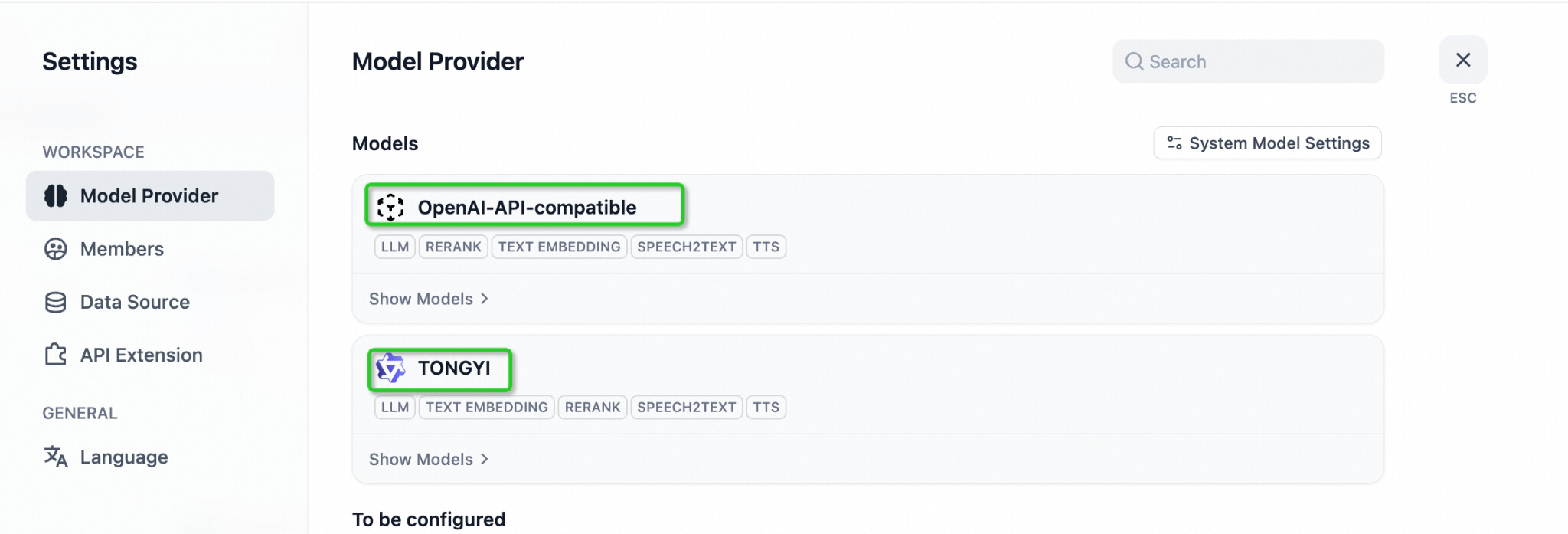The height and width of the screenshot is (534, 1568).
Task: Click the API Extension puzzle icon
Action: click(x=55, y=355)
